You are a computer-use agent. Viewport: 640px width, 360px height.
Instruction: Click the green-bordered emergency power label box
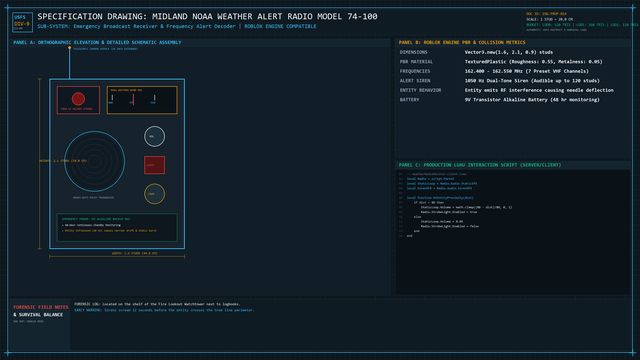coord(117,227)
